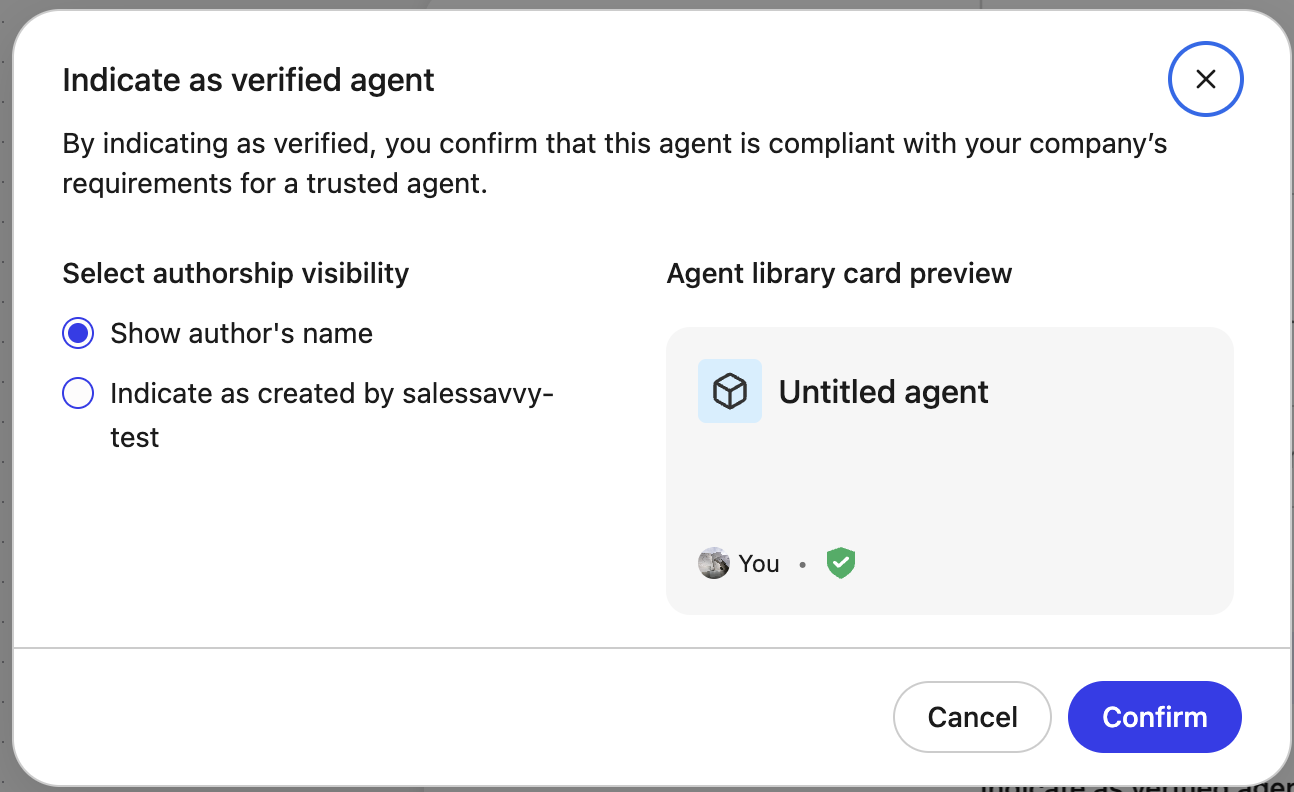The image size is (1294, 792).
Task: Click the "Indicate as verified agent" dialog title
Action: (248, 80)
